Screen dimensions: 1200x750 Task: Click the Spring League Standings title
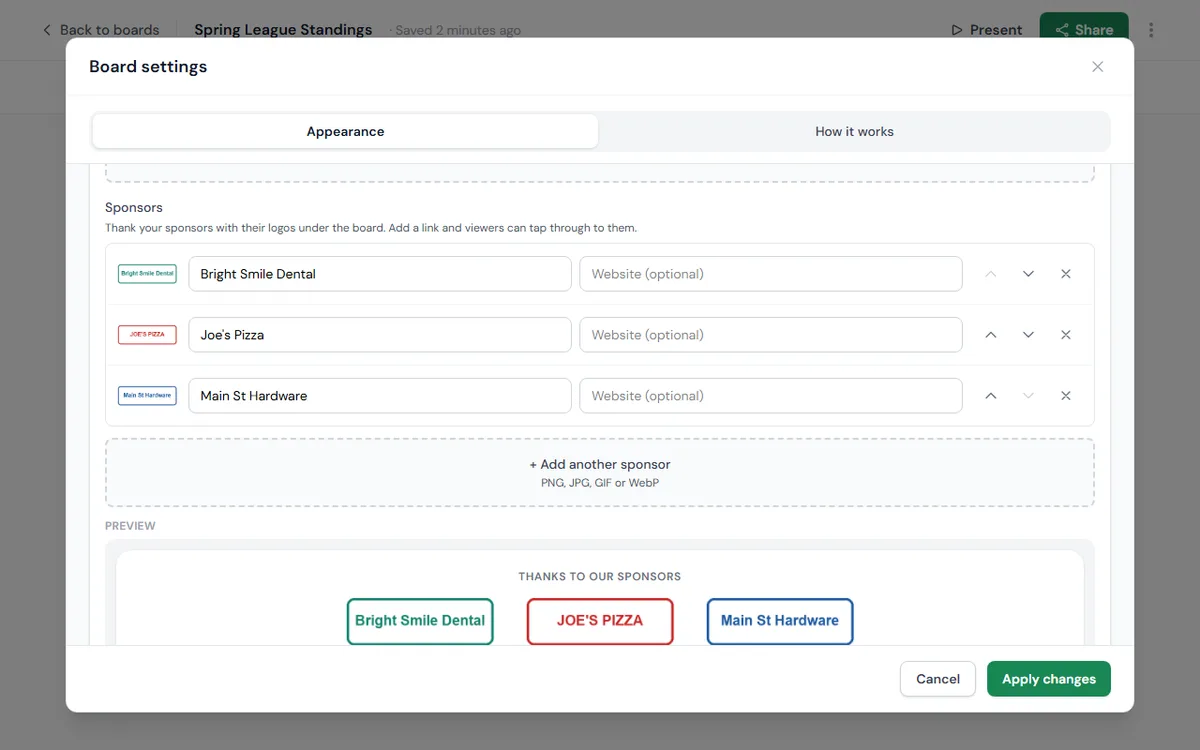click(283, 30)
